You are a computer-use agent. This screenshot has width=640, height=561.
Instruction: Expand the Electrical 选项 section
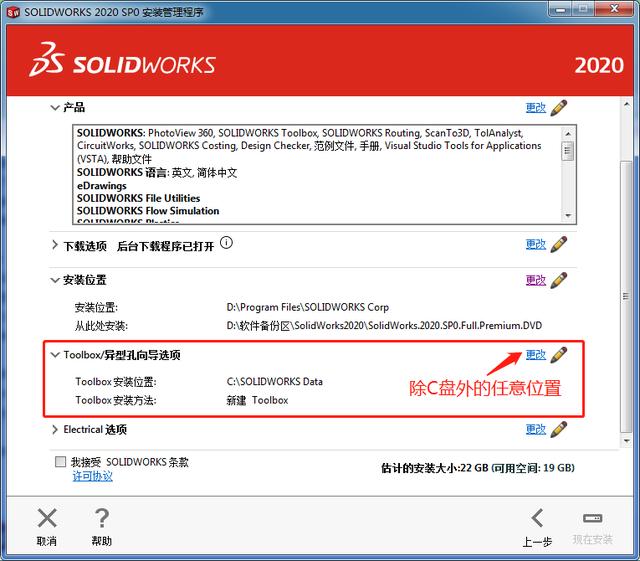tap(55, 430)
